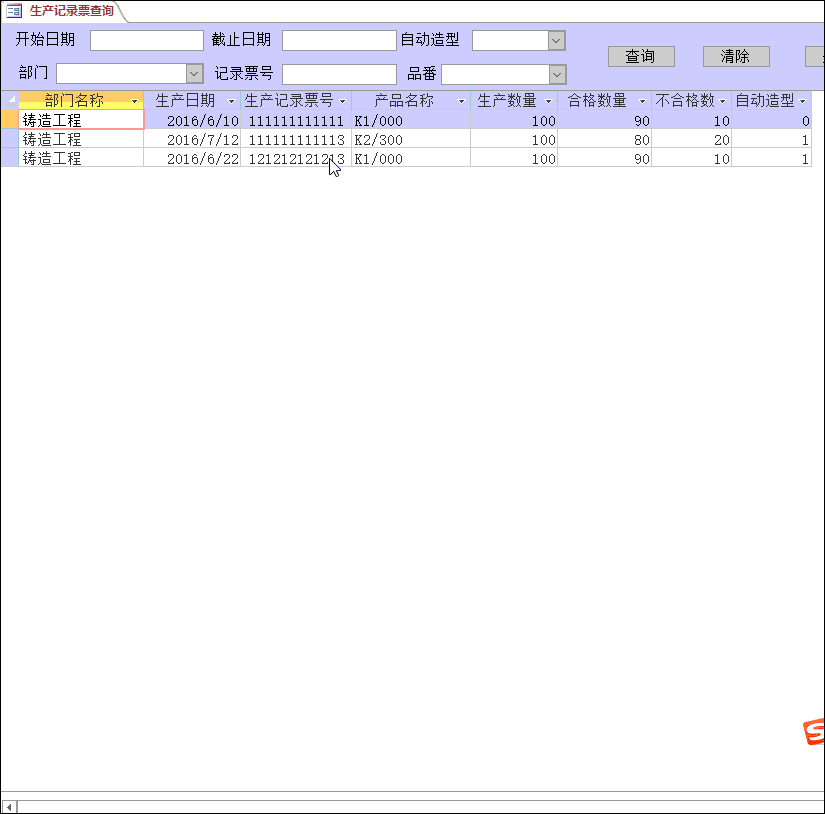The width and height of the screenshot is (825, 814).
Task: Open filter arrow on 不合格数 column
Action: (722, 101)
